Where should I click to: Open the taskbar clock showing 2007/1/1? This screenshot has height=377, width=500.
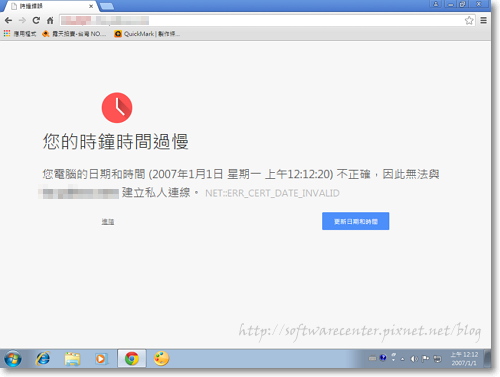(x=464, y=359)
